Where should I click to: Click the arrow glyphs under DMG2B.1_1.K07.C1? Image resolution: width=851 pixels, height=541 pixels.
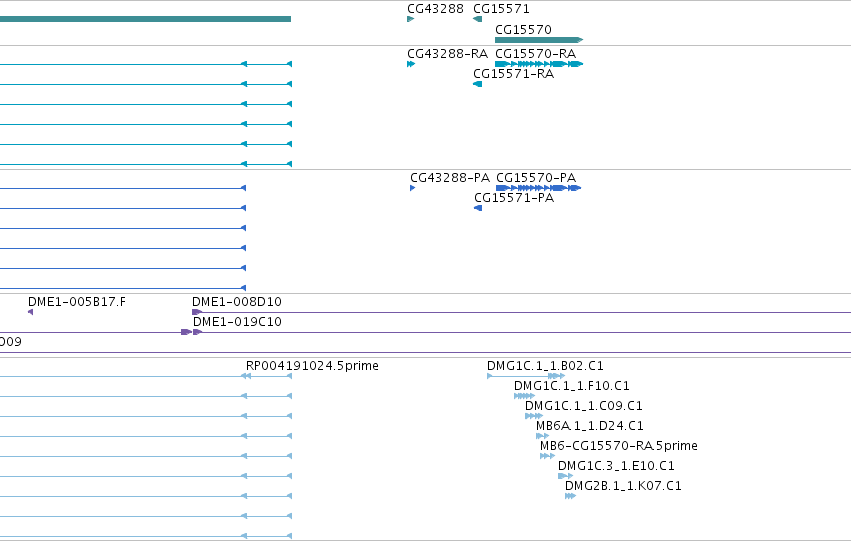click(570, 496)
